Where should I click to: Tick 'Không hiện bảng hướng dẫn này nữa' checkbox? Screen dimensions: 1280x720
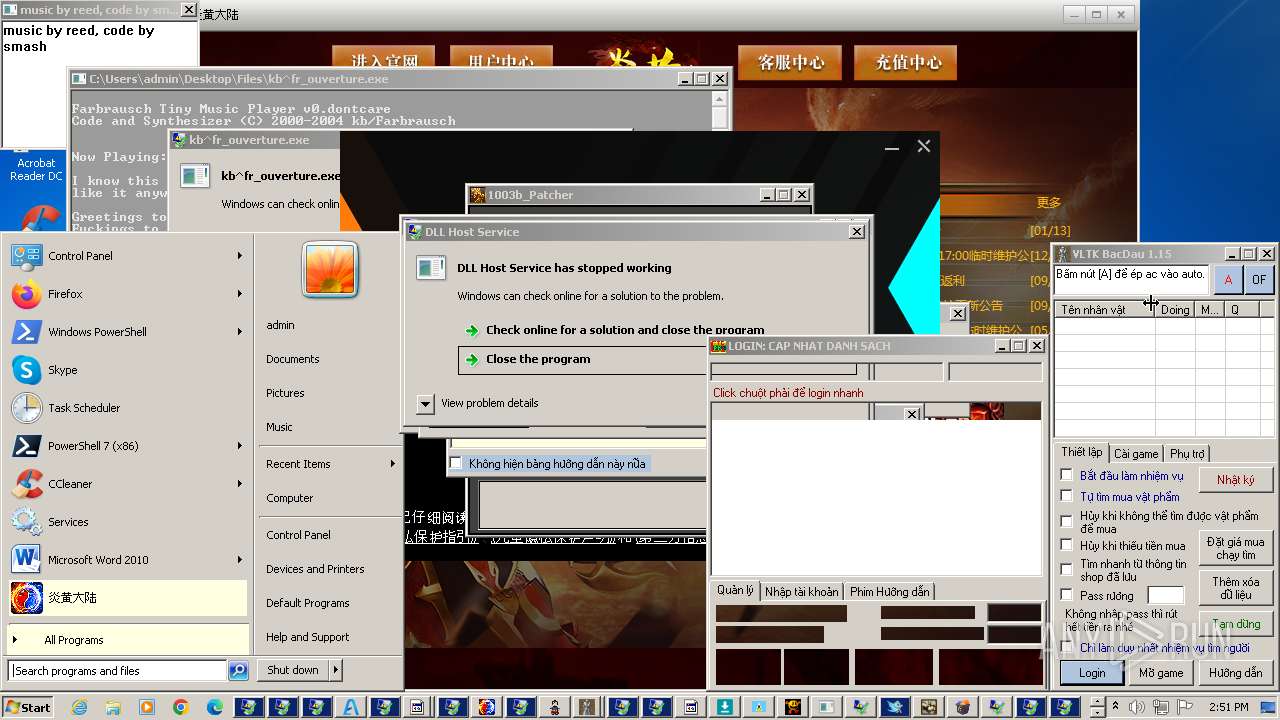456,463
